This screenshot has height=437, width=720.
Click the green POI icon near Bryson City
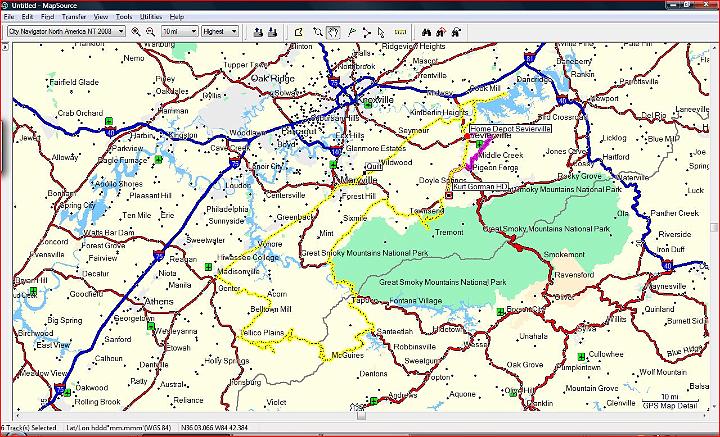[500, 312]
